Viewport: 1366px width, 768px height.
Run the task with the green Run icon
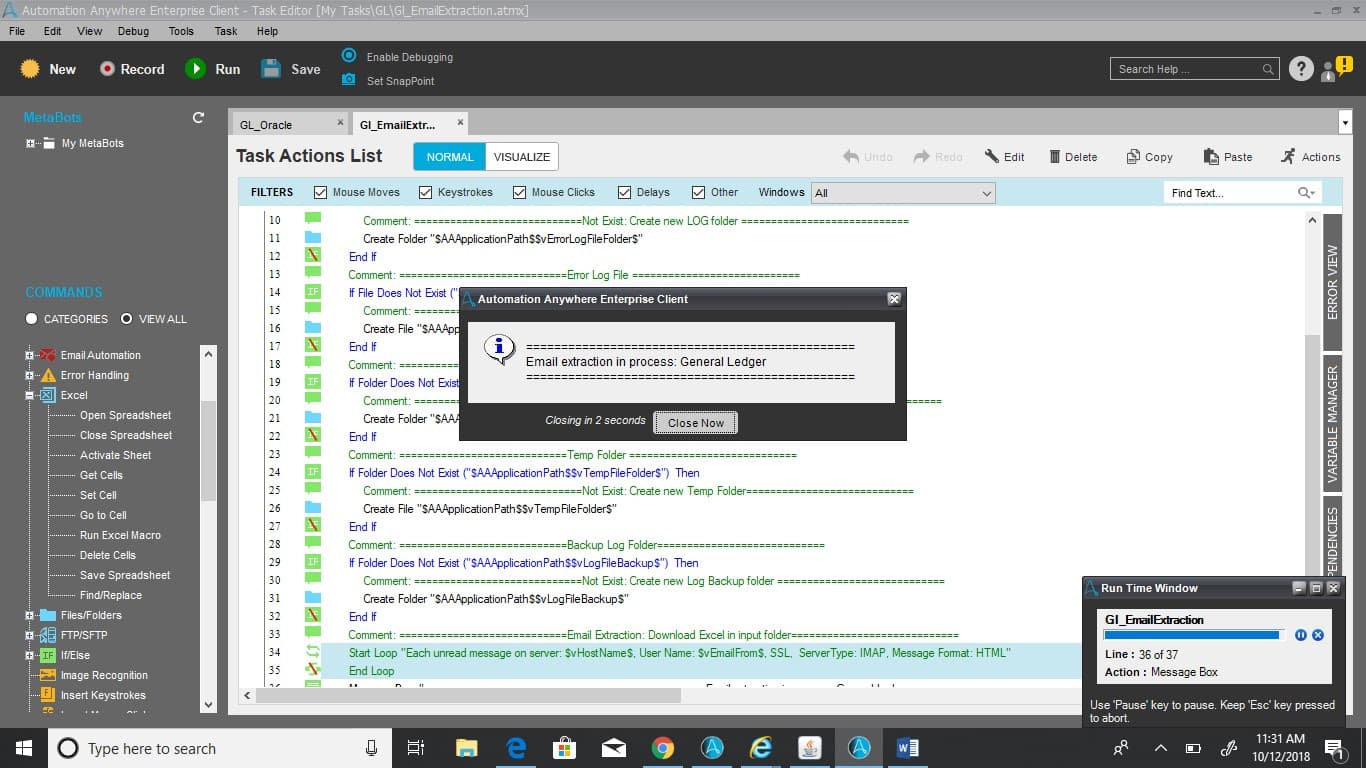(x=195, y=69)
